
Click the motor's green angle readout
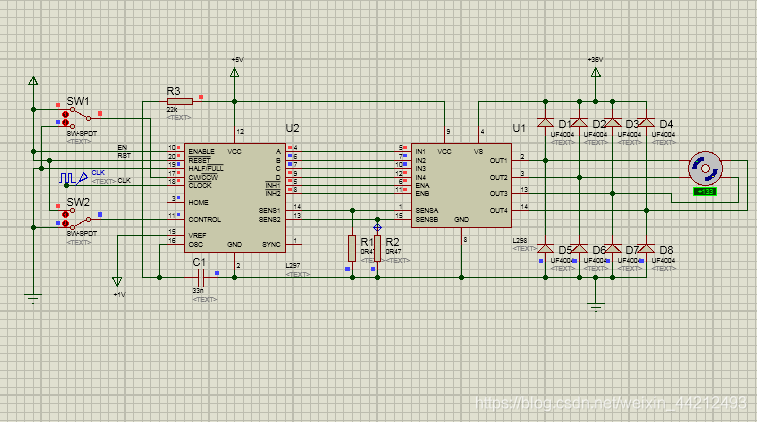coord(704,191)
